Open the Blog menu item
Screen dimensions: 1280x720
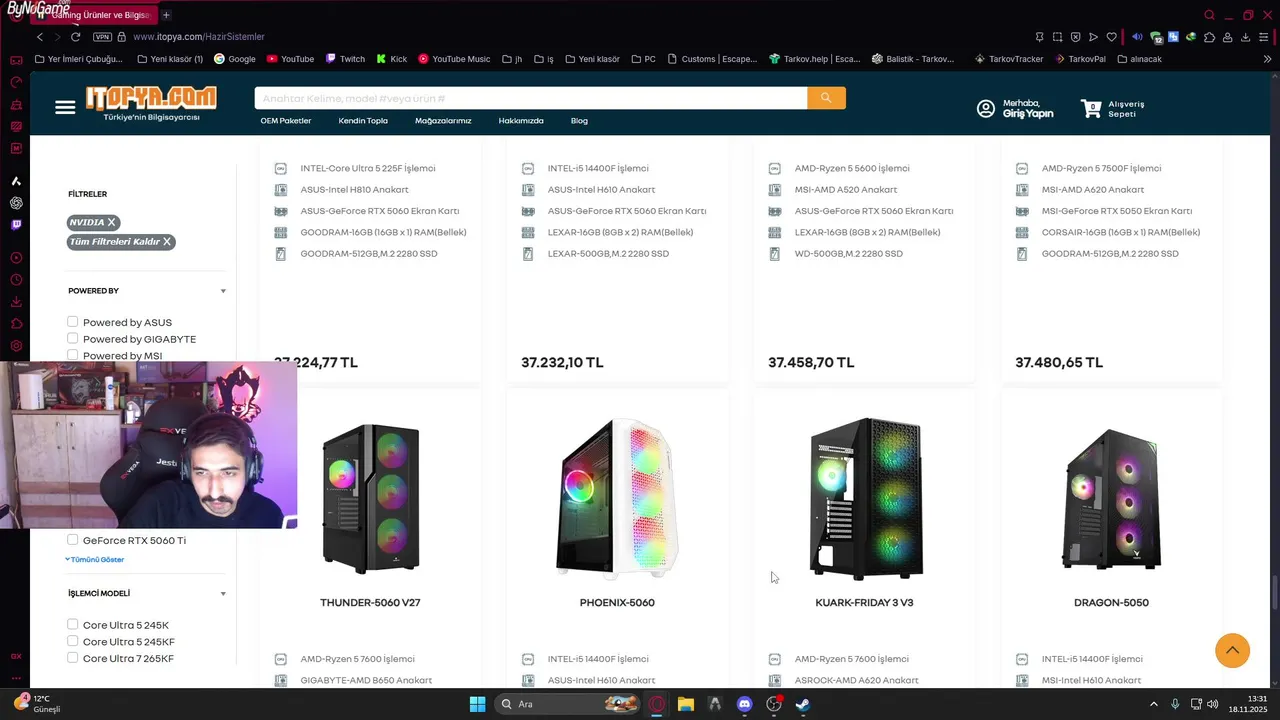pyautogui.click(x=579, y=121)
